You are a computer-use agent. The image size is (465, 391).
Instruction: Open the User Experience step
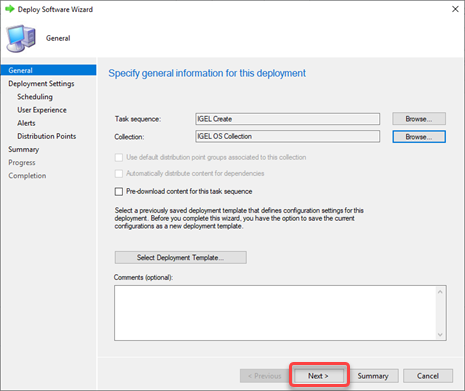tap(42, 110)
